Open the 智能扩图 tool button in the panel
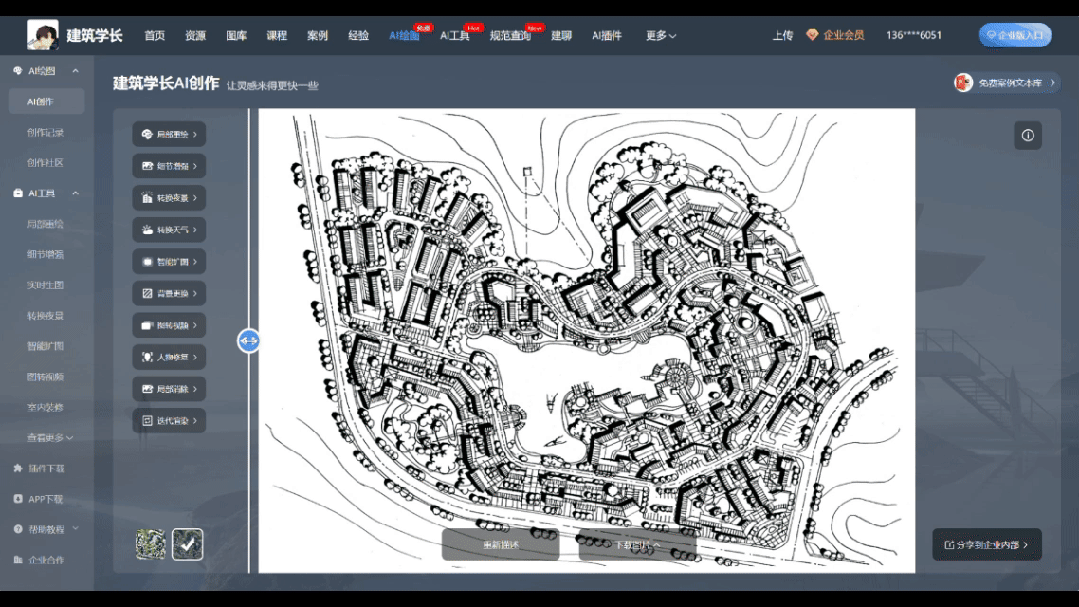The height and width of the screenshot is (607, 1079). [169, 262]
